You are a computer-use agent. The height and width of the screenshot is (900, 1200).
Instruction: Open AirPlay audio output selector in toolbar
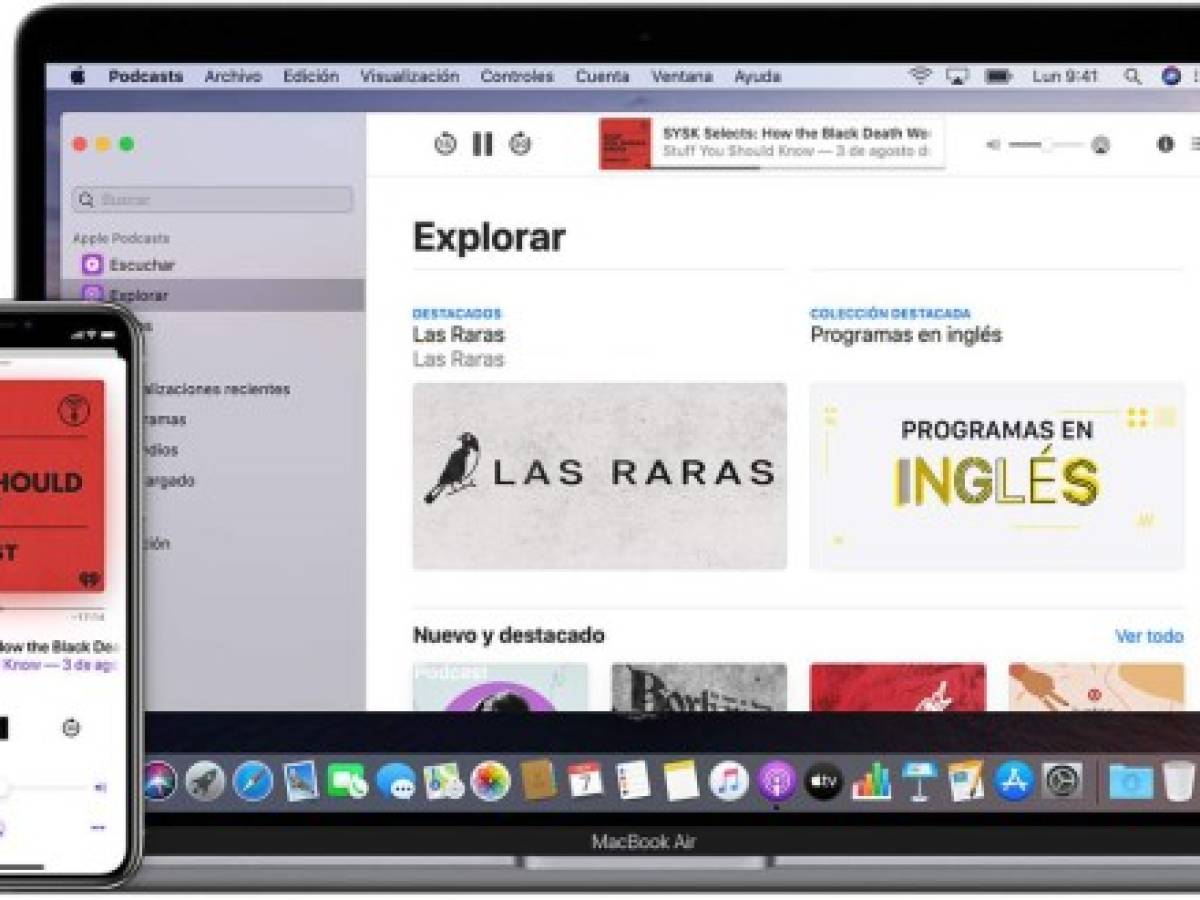[x=1100, y=145]
